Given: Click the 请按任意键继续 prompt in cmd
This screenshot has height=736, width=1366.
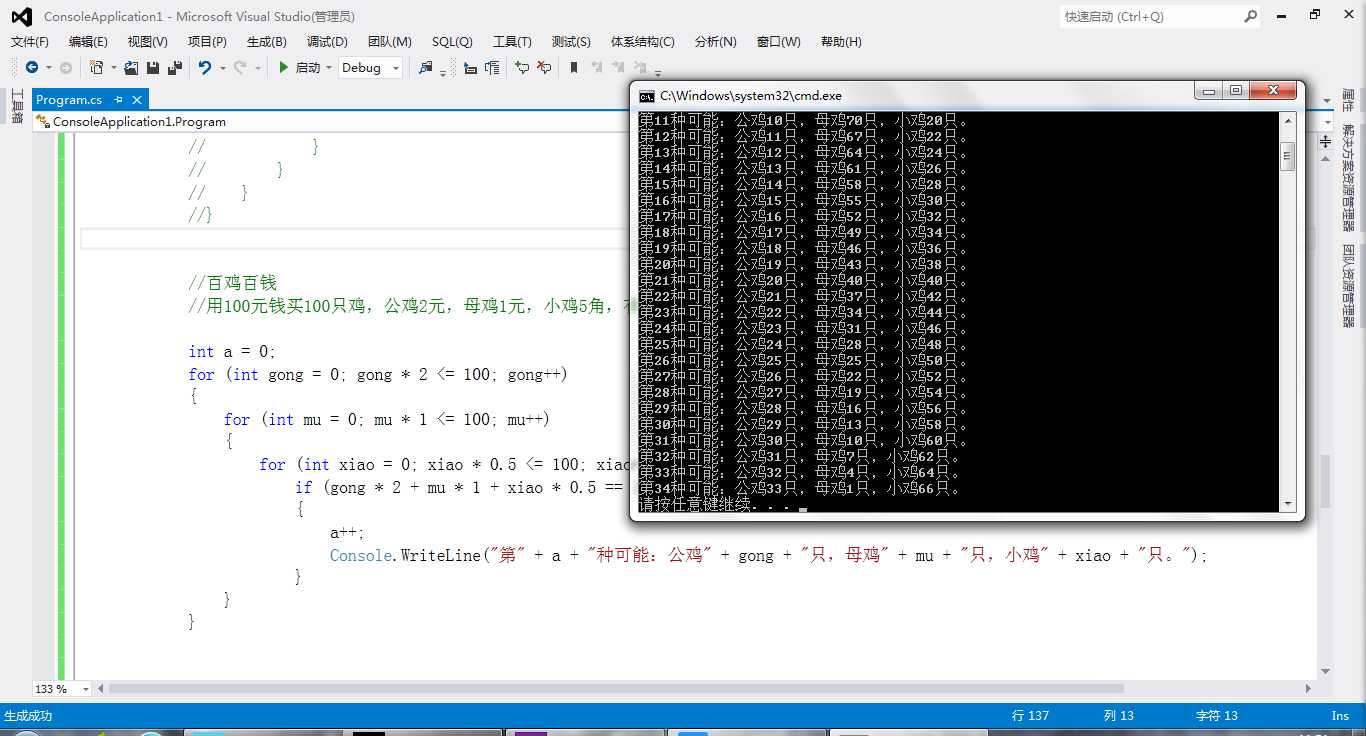Looking at the screenshot, I should pos(715,505).
